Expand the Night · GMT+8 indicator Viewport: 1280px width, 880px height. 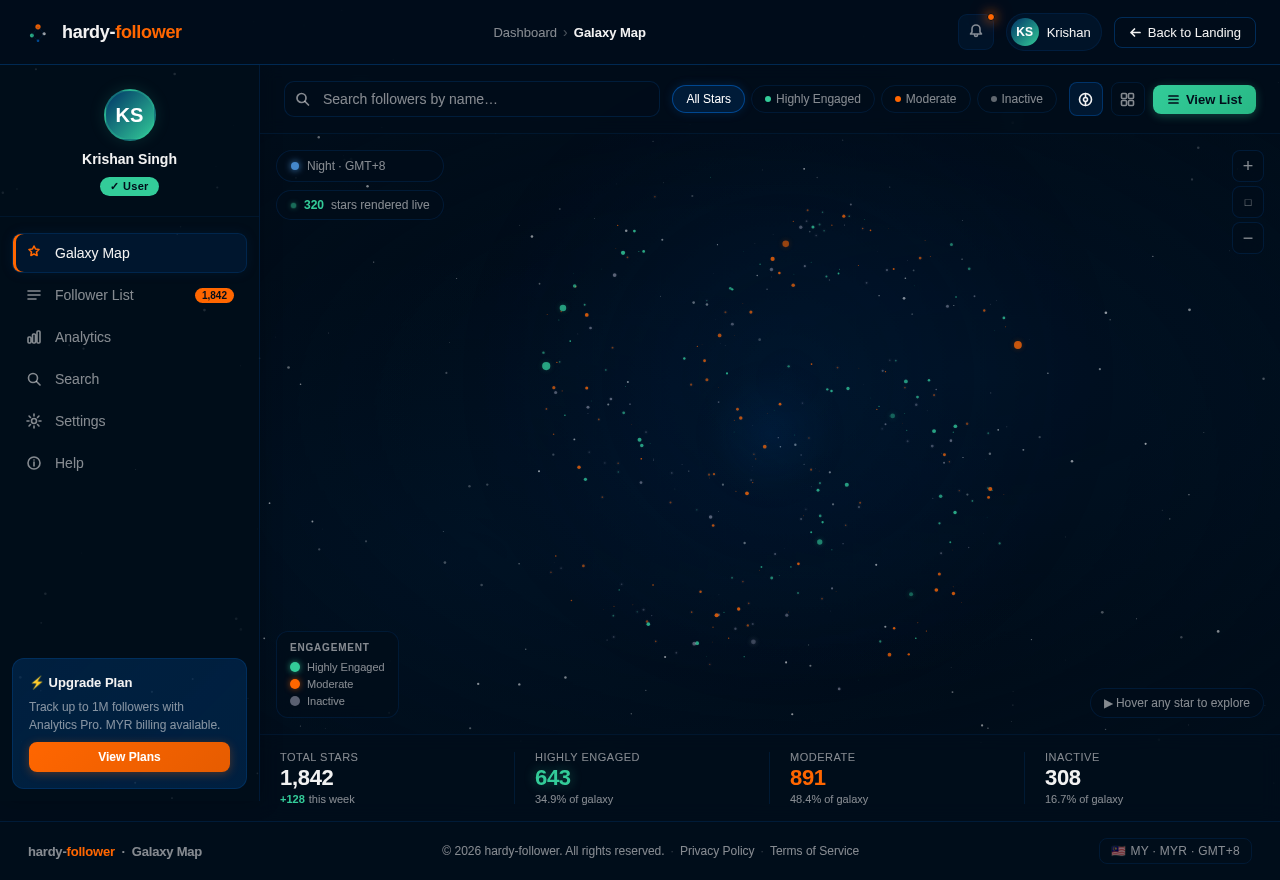tap(360, 166)
